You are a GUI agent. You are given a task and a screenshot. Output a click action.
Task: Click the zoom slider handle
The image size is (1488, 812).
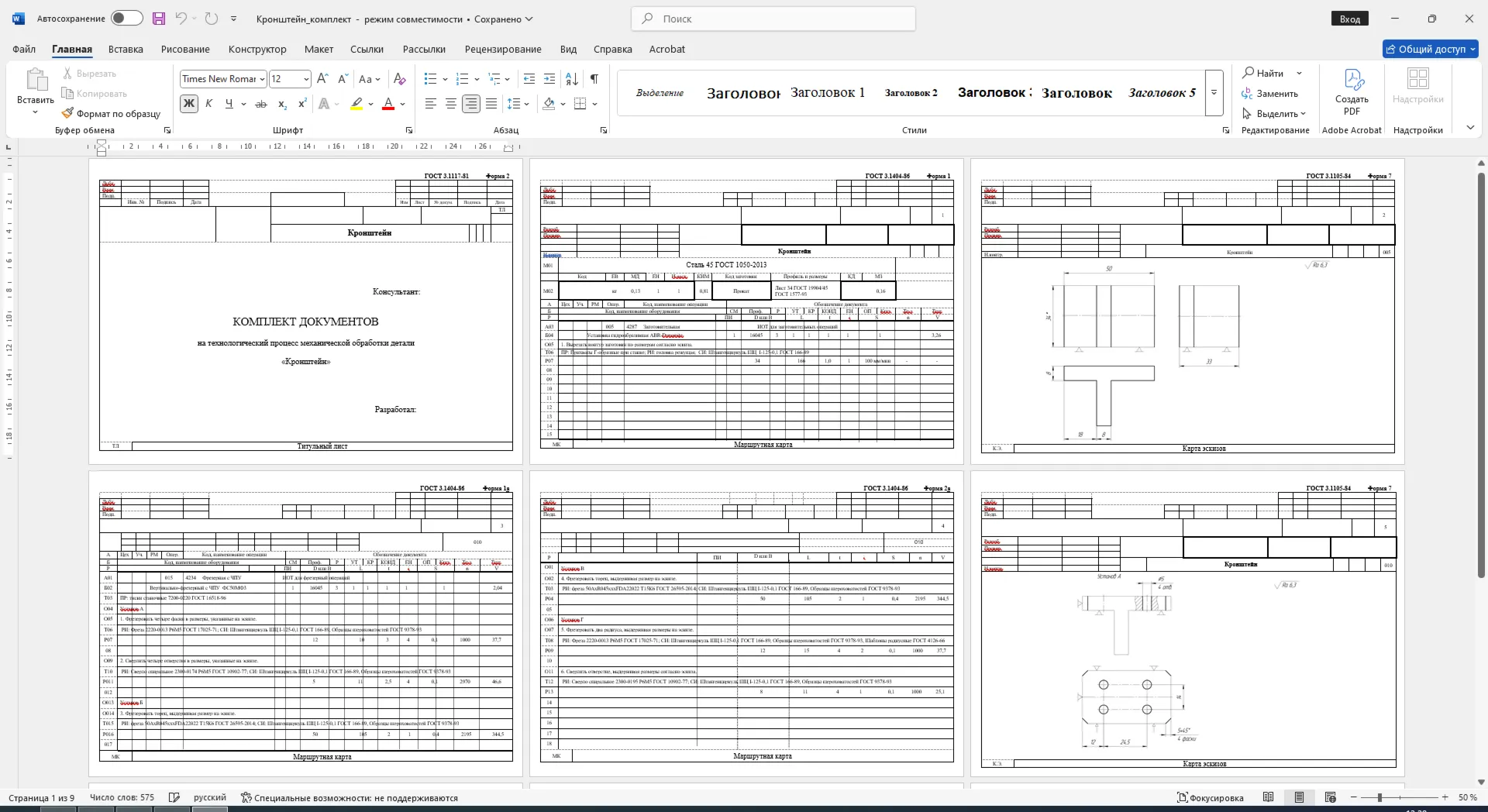point(1379,797)
